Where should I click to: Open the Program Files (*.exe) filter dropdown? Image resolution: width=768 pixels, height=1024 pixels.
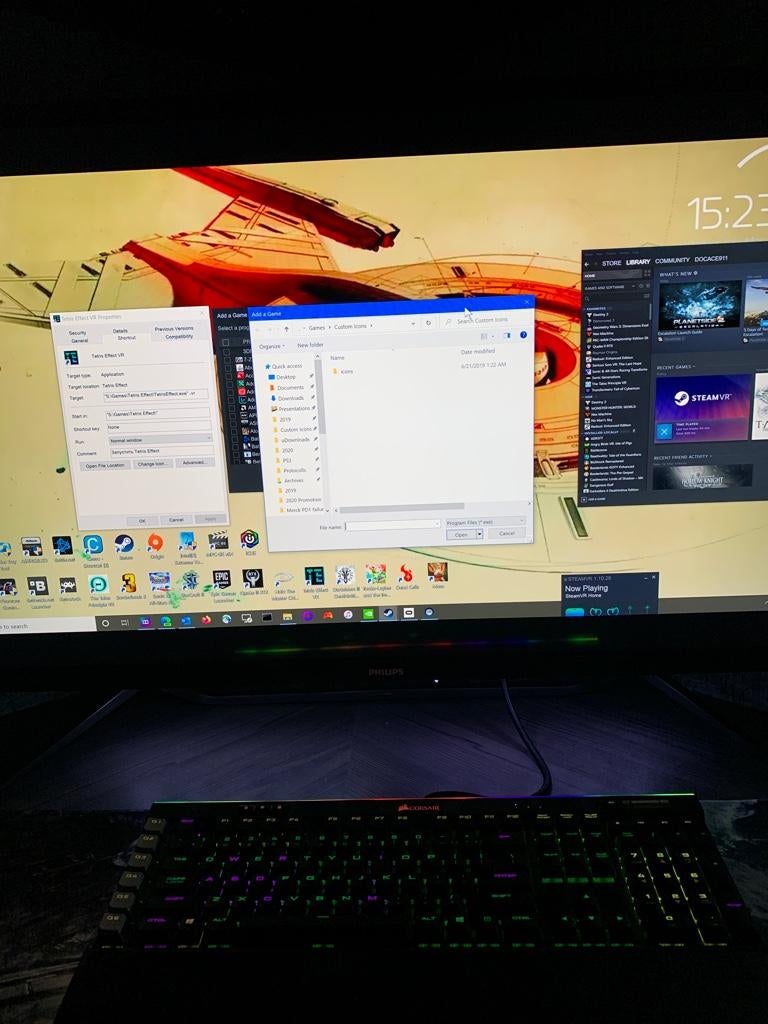click(484, 521)
